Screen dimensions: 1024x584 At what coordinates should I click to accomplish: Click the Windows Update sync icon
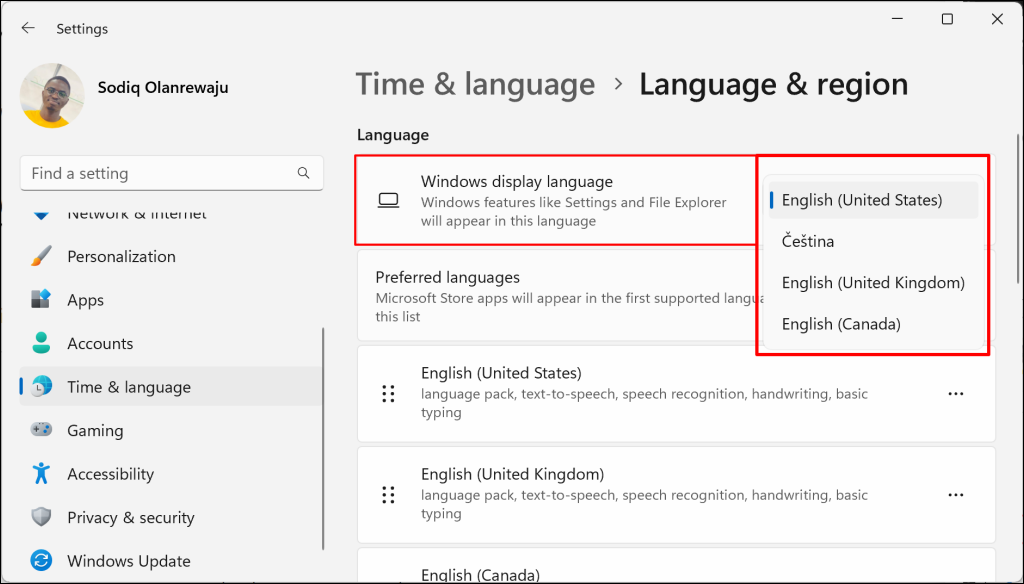click(41, 560)
